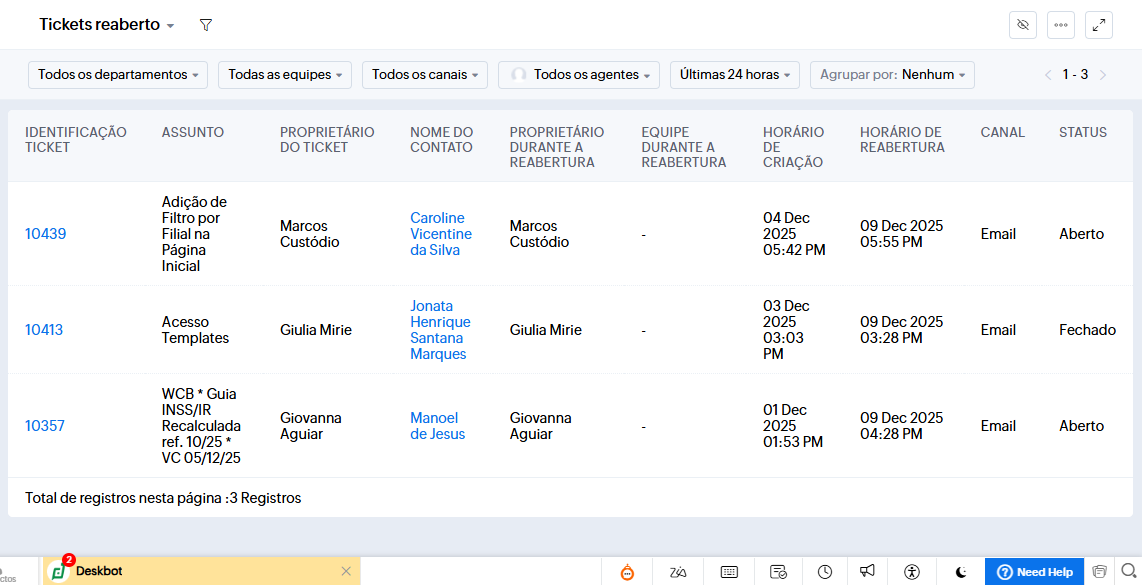Open the Zia assistant icon
The image size is (1142, 585).
coord(679,572)
